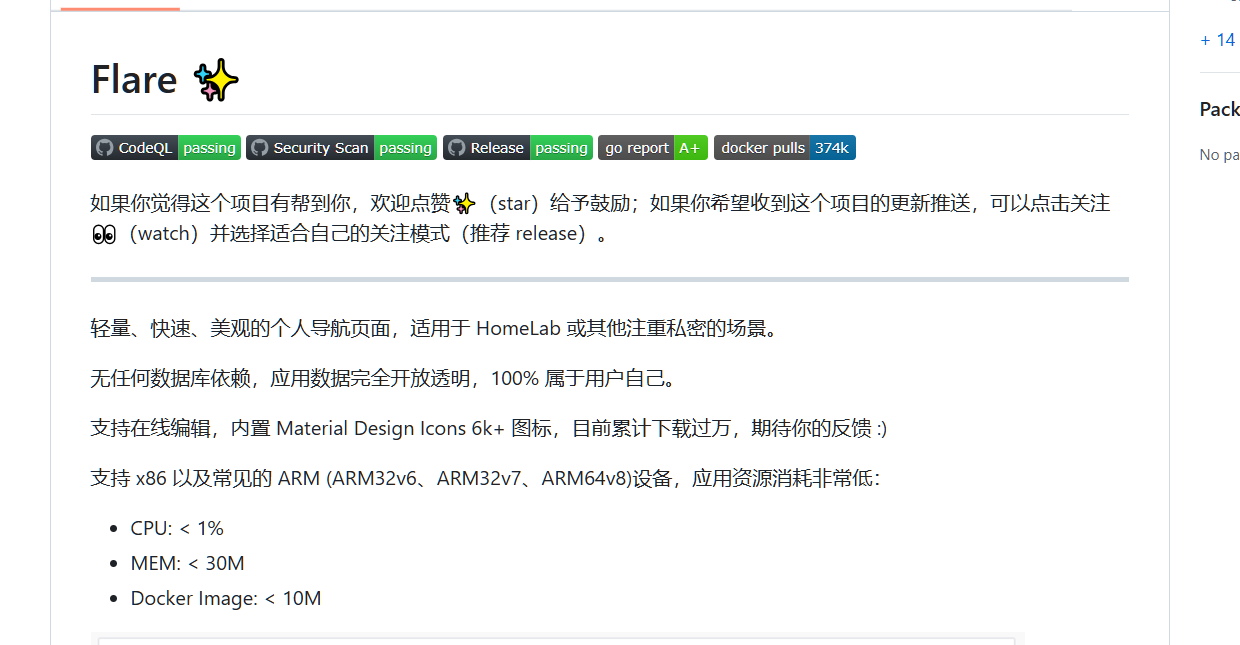The image size is (1240, 645).
Task: Click the bullet "MEM: < 30M"
Action: tap(188, 563)
